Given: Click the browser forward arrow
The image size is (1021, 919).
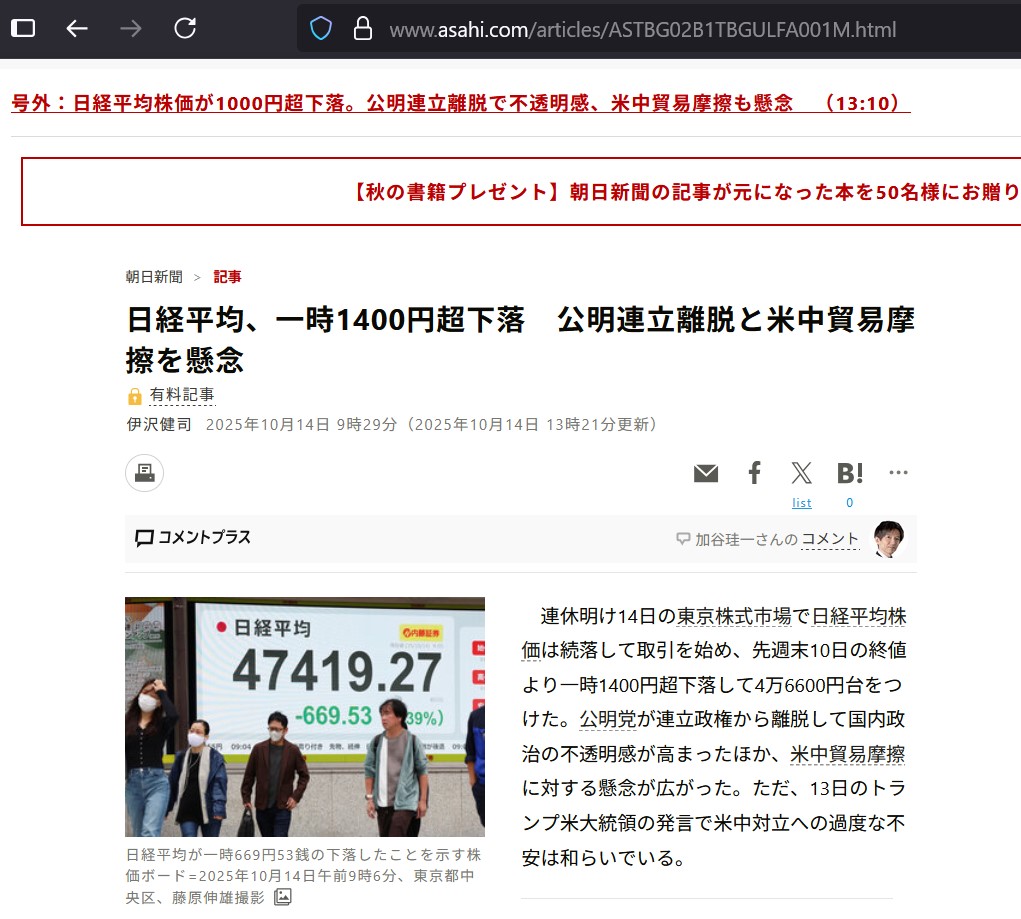Looking at the screenshot, I should (130, 29).
